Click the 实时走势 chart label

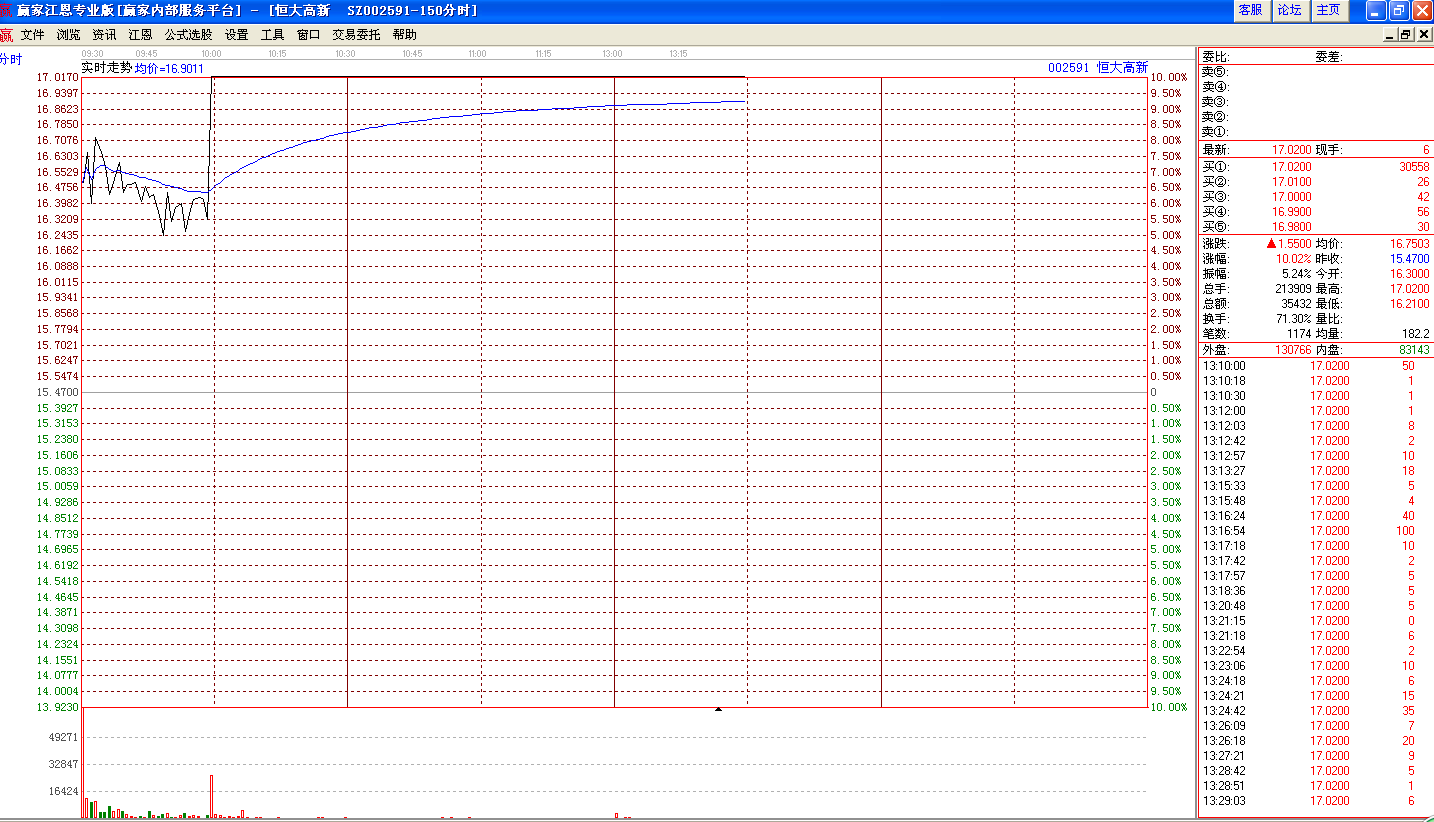tap(106, 68)
